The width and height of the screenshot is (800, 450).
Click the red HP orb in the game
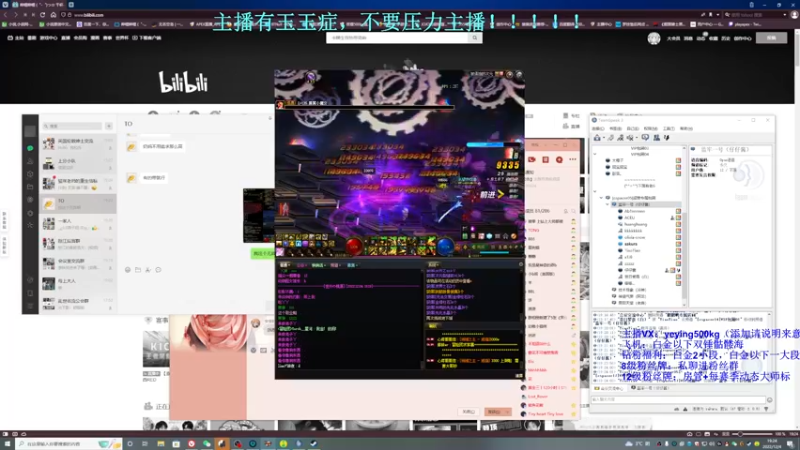point(354,247)
